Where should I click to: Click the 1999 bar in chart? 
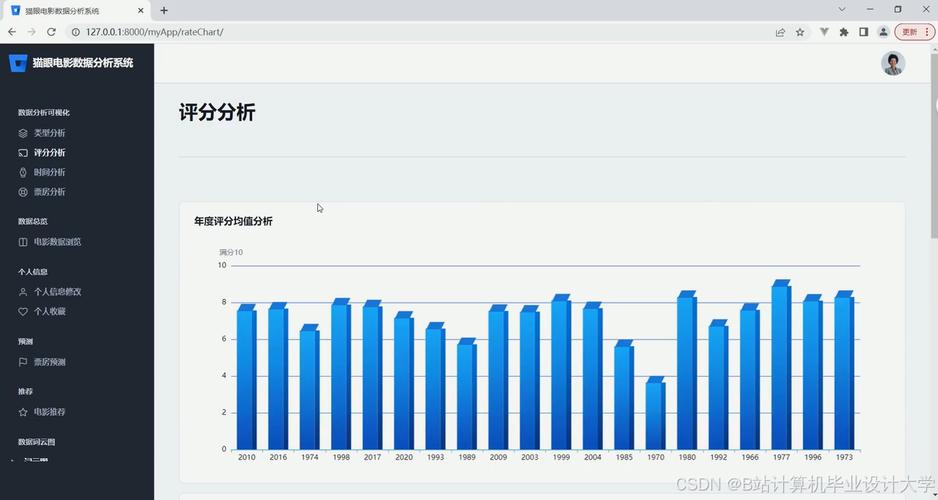tap(561, 372)
